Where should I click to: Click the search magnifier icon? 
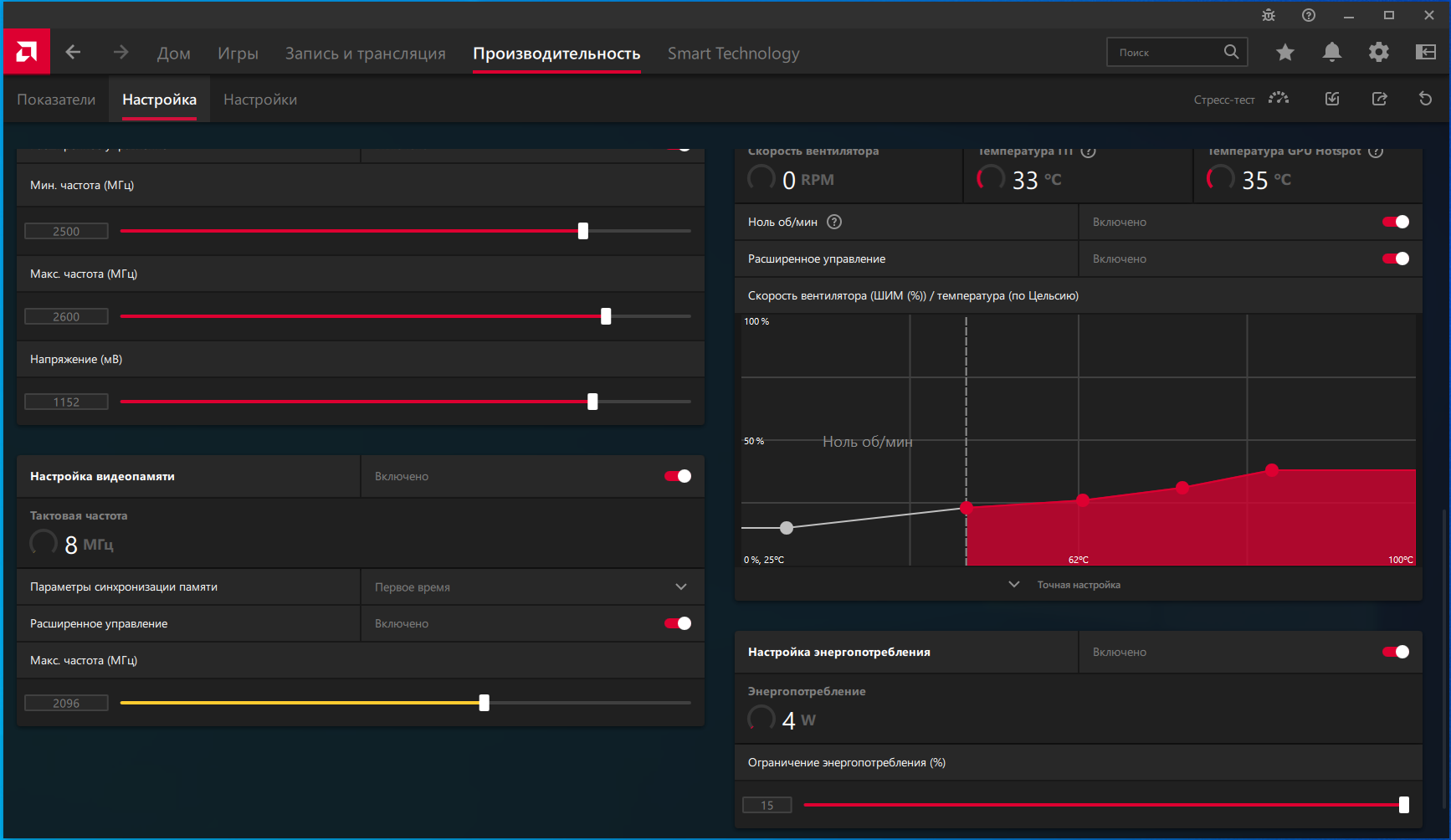point(1231,52)
